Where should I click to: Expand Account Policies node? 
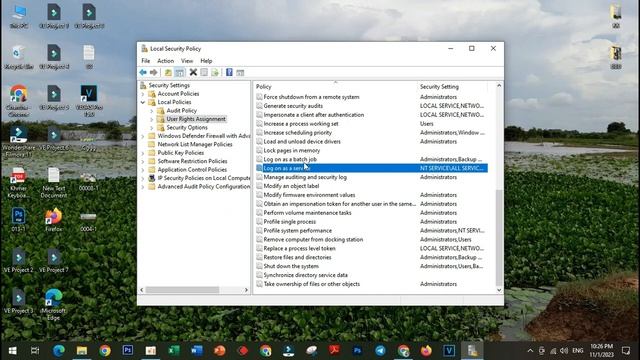point(143,94)
